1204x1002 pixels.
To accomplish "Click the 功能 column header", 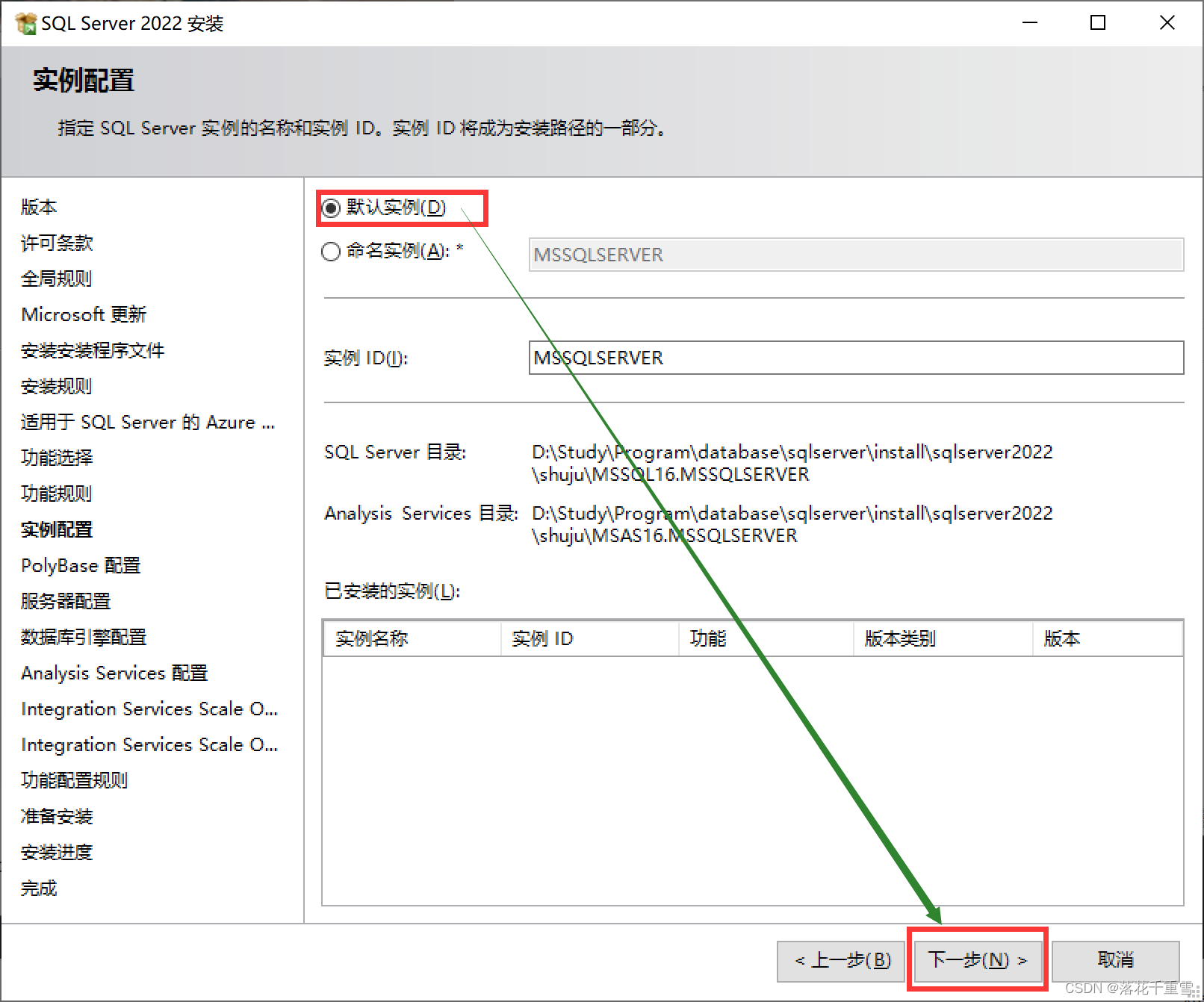I will [766, 639].
